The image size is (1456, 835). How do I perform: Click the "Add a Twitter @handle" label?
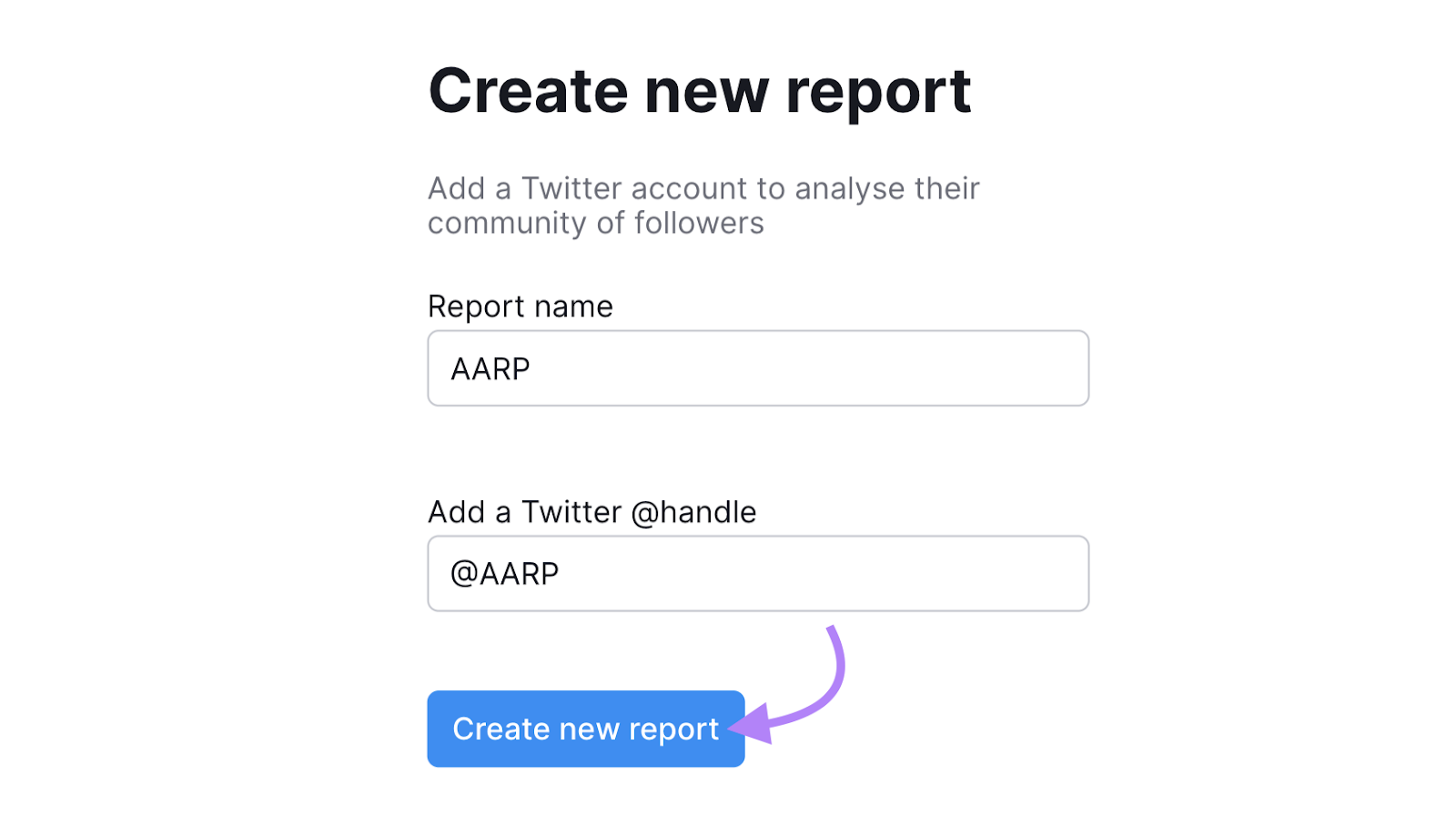click(x=591, y=512)
